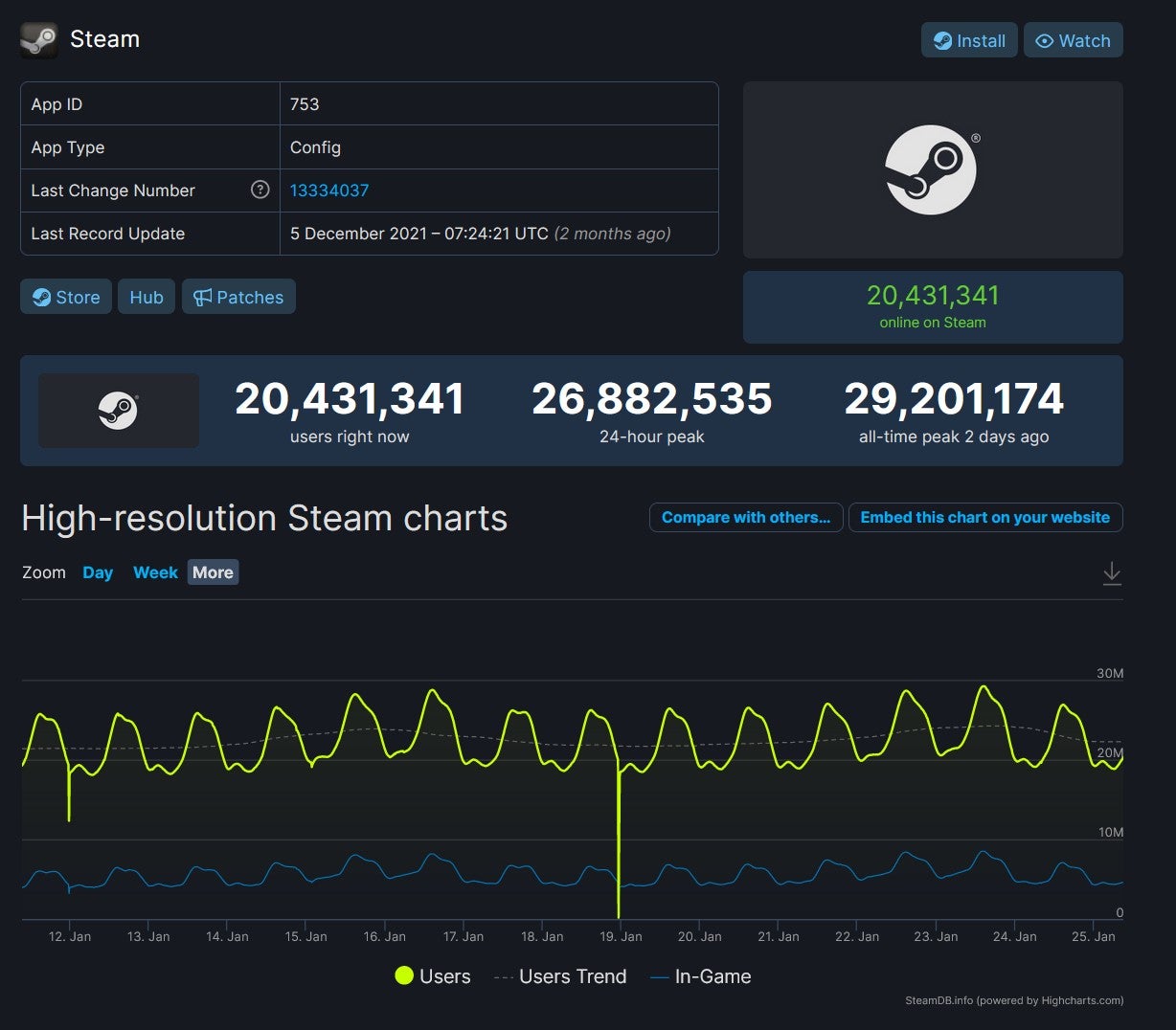The image size is (1176, 1030).
Task: Click the 20,431,341 online on Steam box
Action: pyautogui.click(x=933, y=307)
